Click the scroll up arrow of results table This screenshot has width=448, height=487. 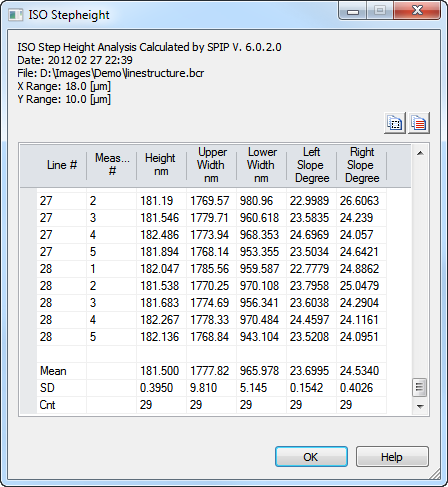point(420,153)
